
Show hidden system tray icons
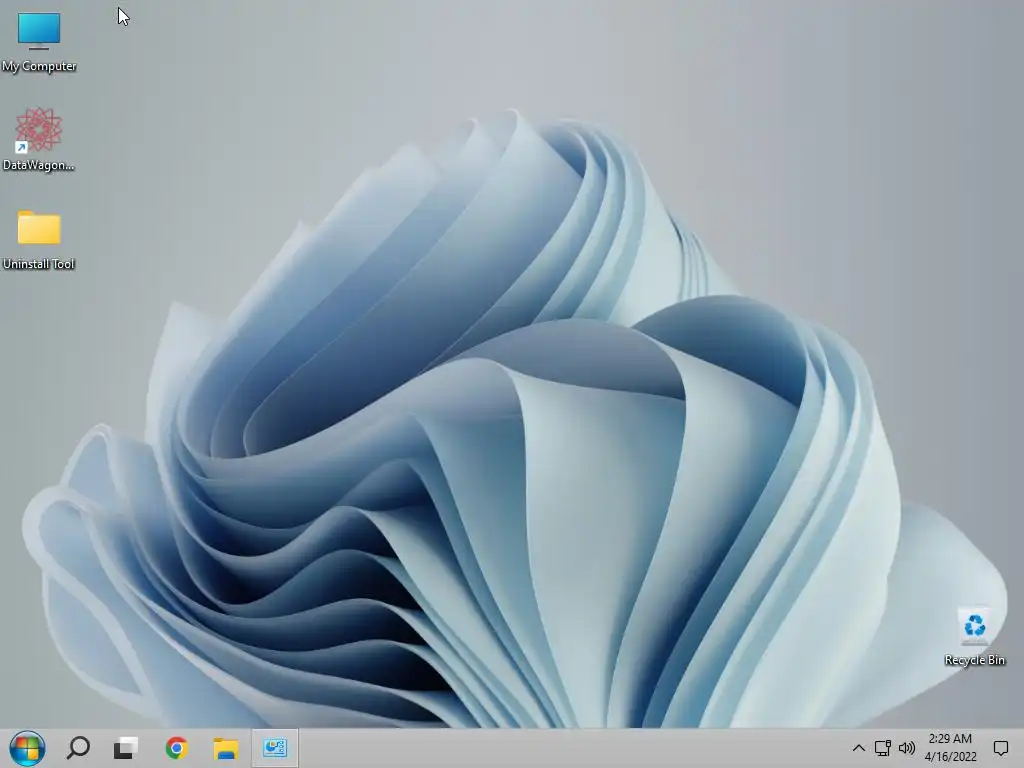[x=859, y=748]
